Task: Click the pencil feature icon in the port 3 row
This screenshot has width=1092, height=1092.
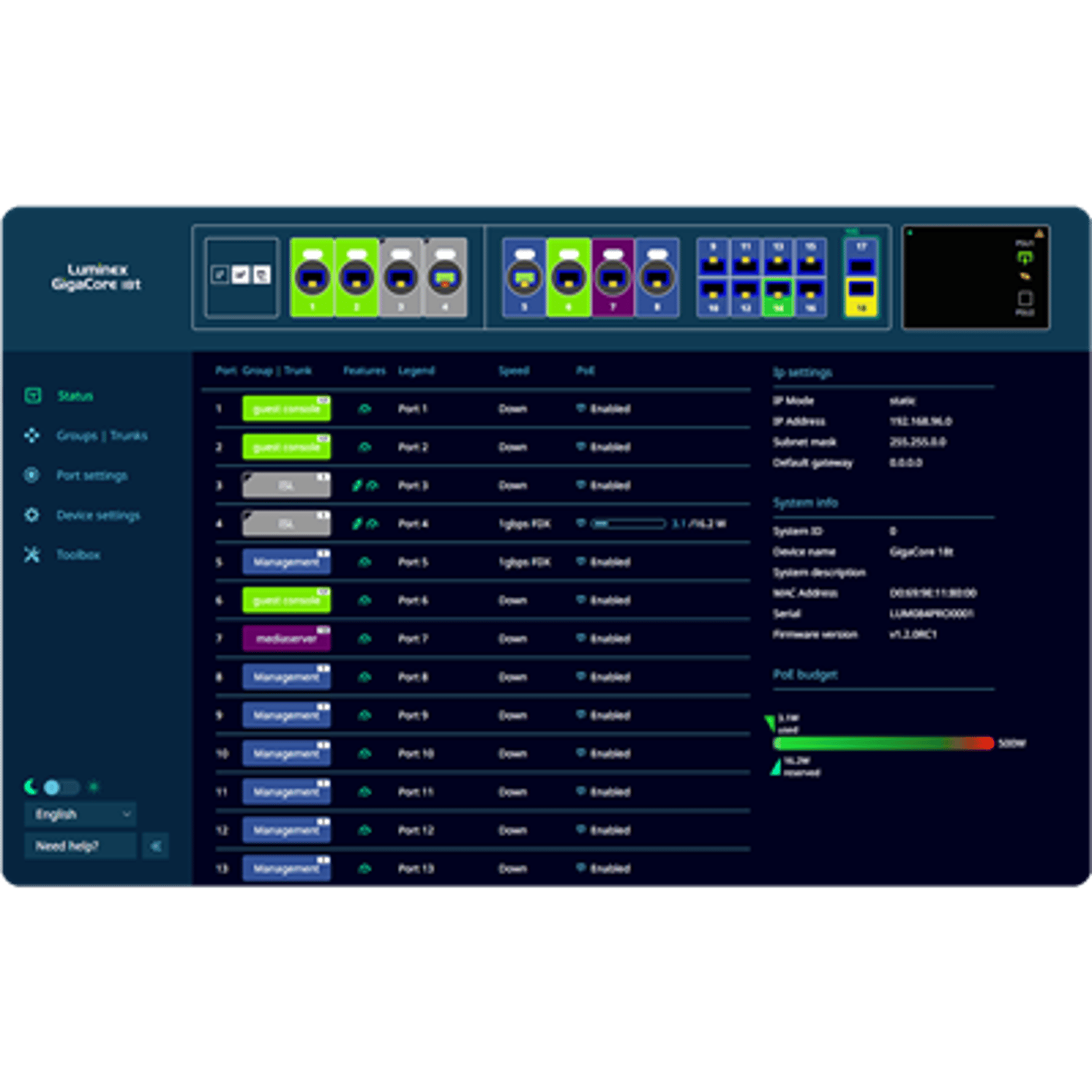Action: pos(357,486)
